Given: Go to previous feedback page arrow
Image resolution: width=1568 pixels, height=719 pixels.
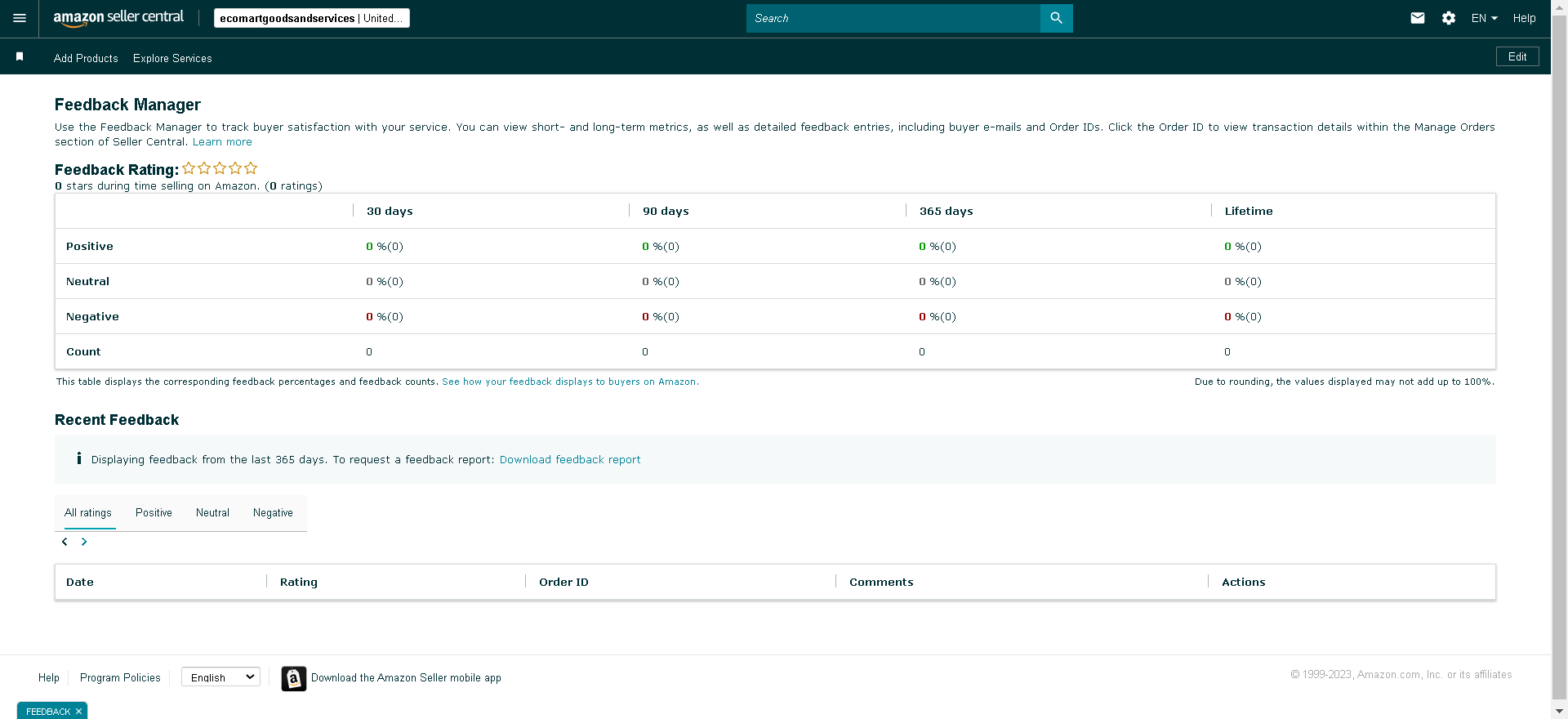Looking at the screenshot, I should (x=65, y=542).
